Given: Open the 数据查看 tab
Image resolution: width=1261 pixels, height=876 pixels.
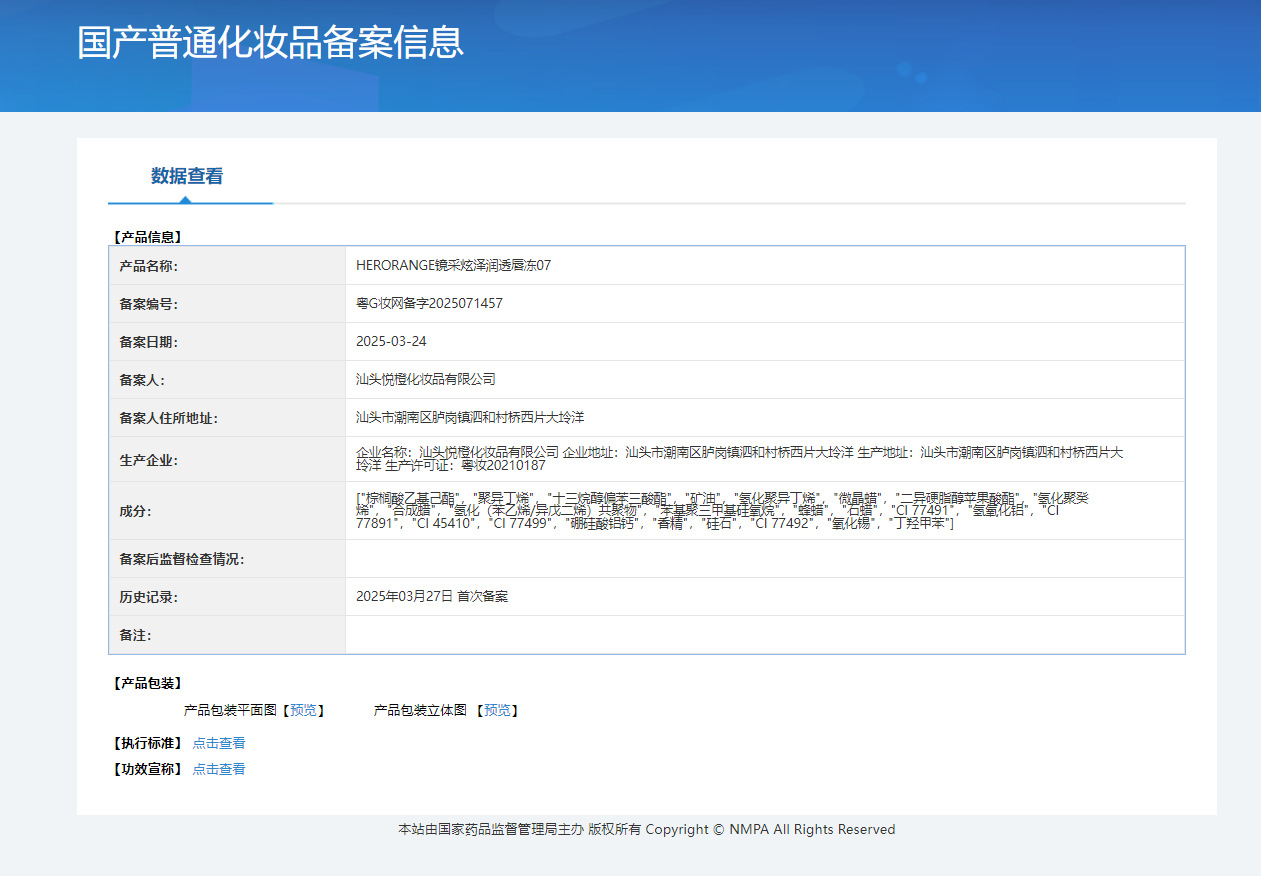Looking at the screenshot, I should click(x=187, y=177).
